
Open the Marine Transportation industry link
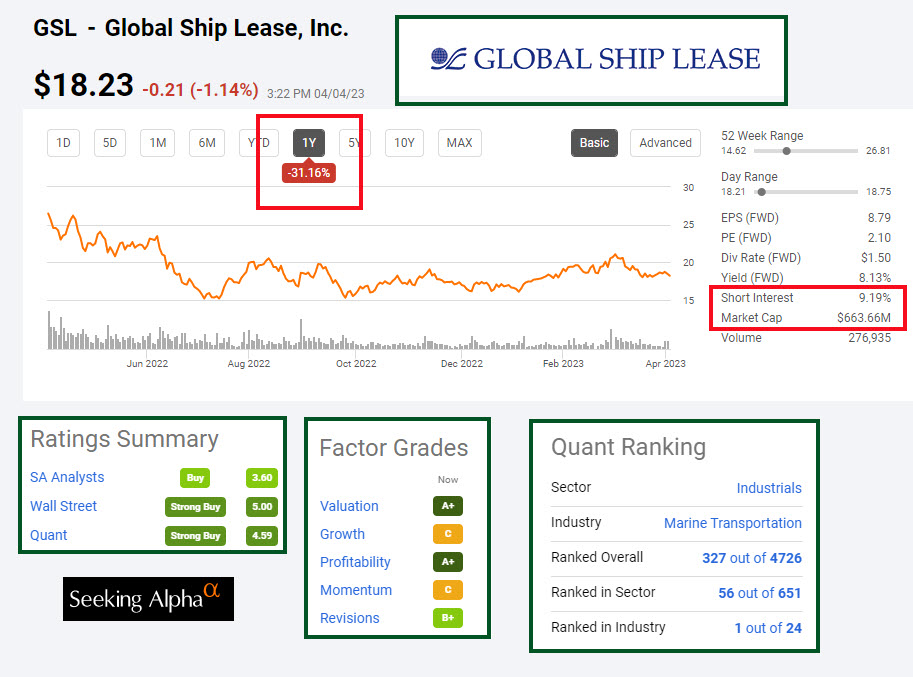732,523
